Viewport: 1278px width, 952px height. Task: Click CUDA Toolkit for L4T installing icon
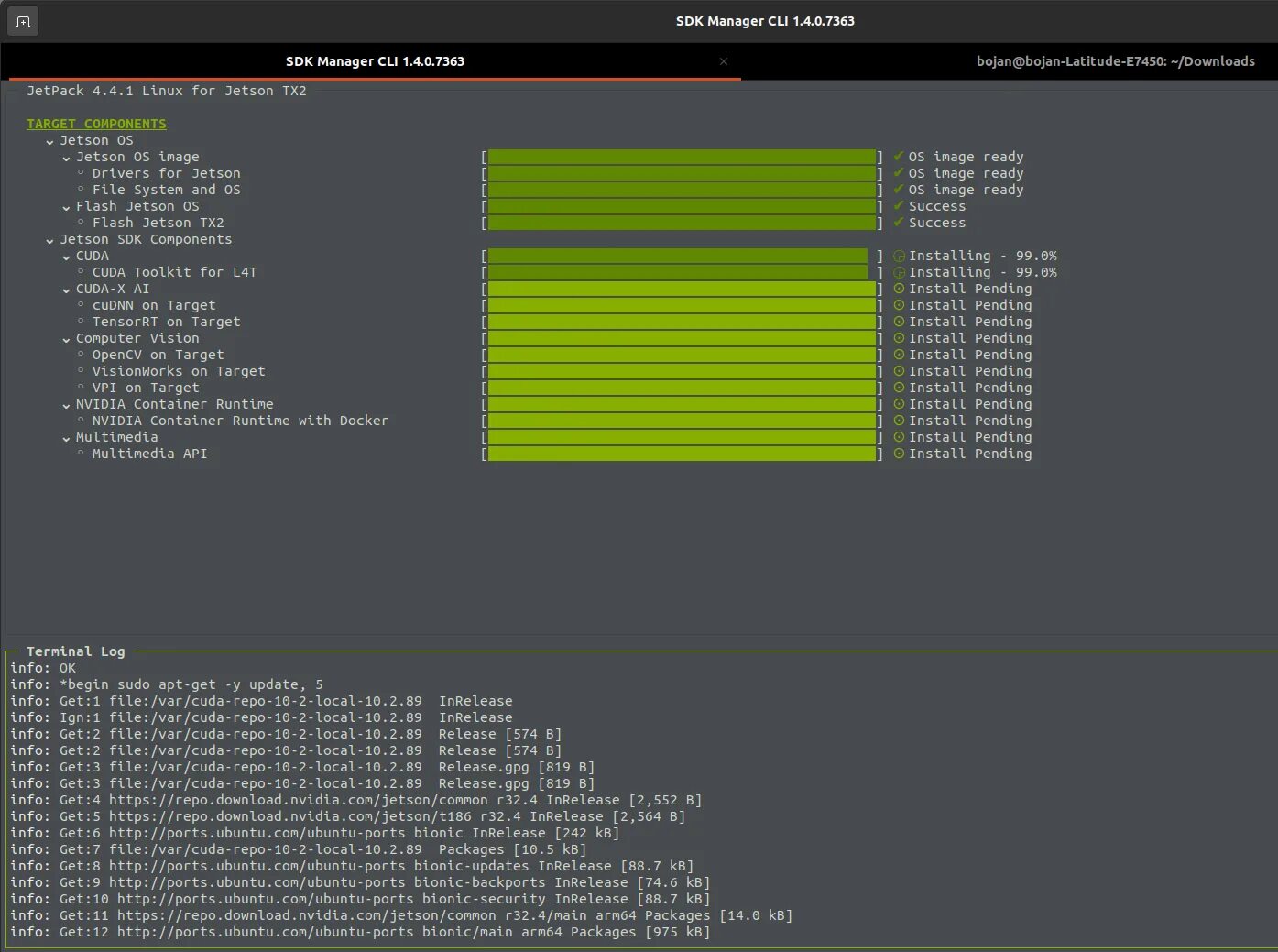899,272
